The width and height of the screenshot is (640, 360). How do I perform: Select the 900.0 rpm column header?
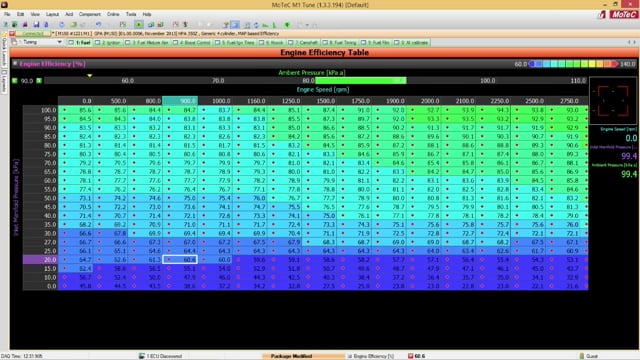(x=180, y=101)
